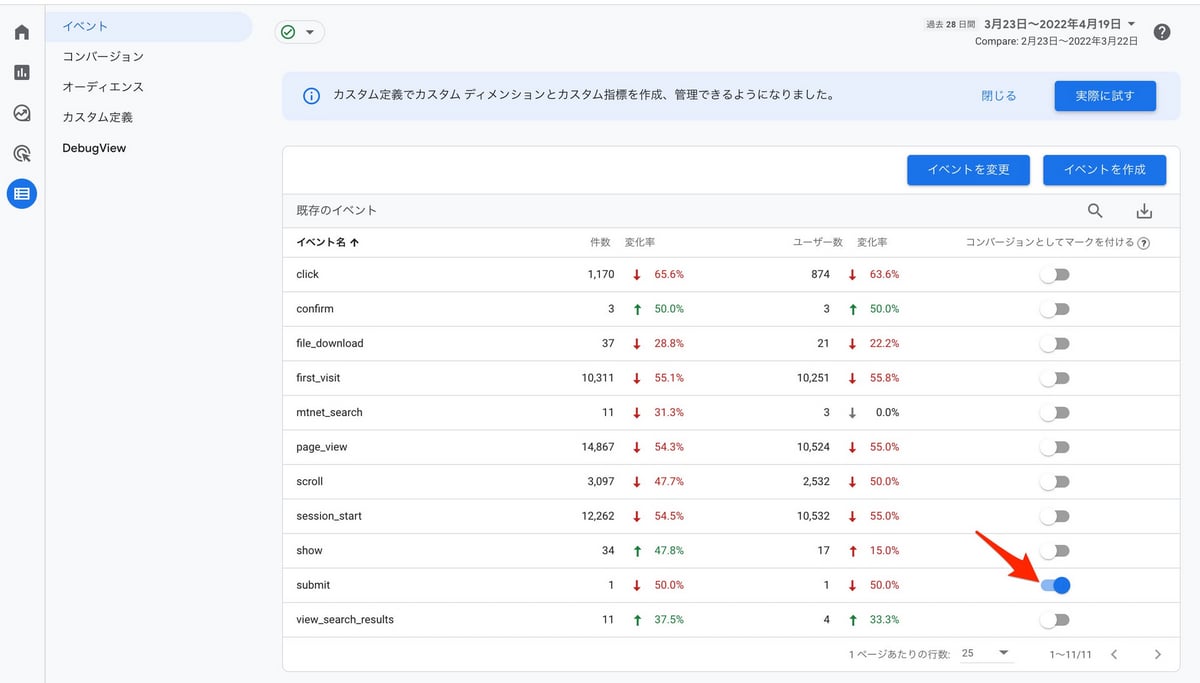Toggle conversion switch for show event
1200x683 pixels.
[x=1055, y=550]
